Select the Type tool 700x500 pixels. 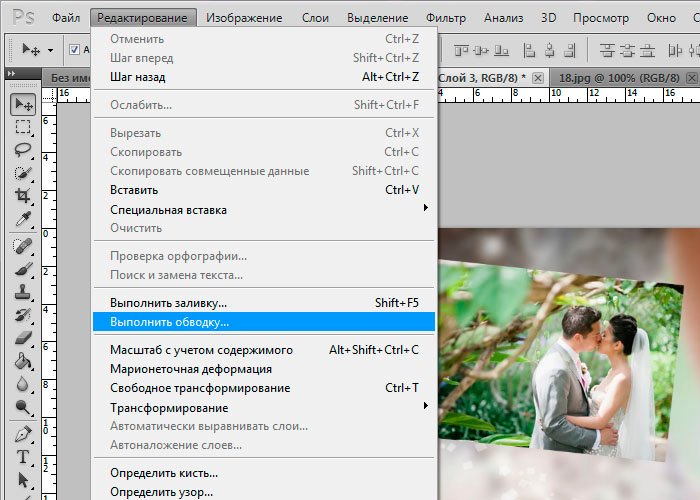[x=22, y=458]
